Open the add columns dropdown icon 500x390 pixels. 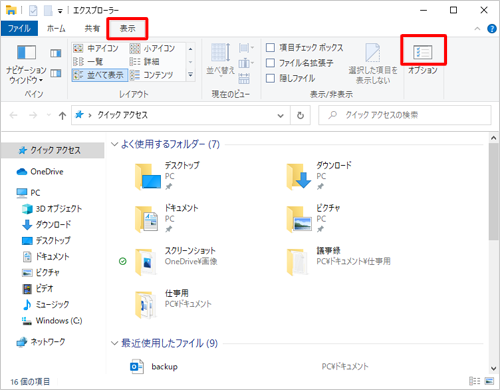coord(246,63)
